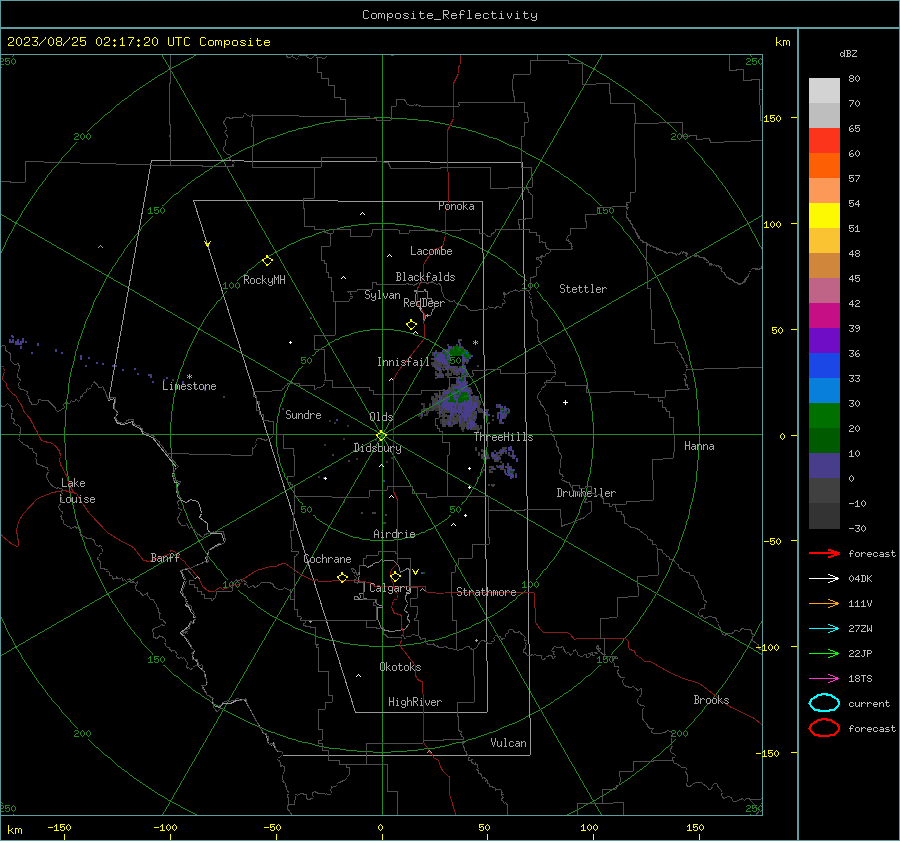Click the dBZ legend heading
The width and height of the screenshot is (900, 841).
tap(848, 53)
